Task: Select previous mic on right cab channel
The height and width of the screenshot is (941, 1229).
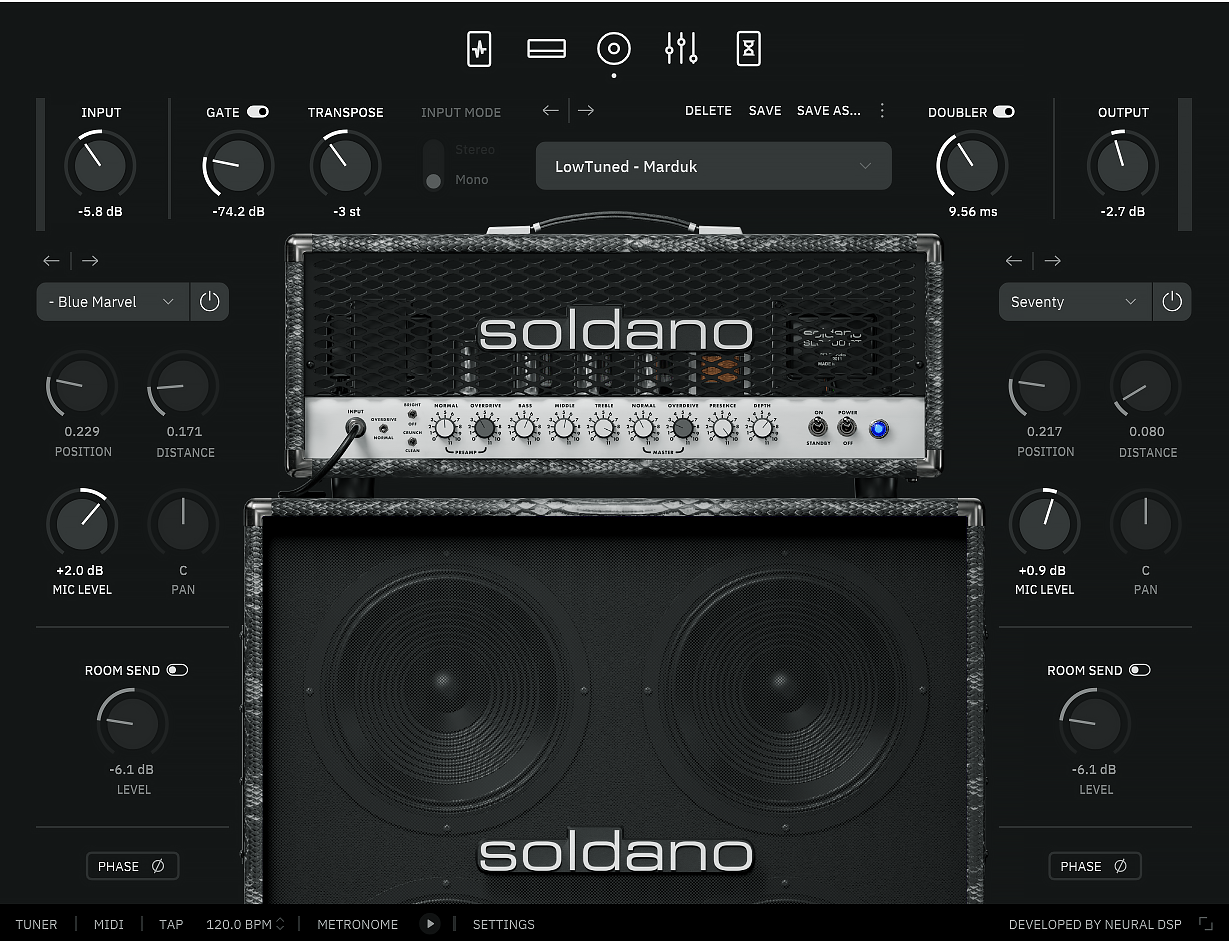Action: [1014, 261]
